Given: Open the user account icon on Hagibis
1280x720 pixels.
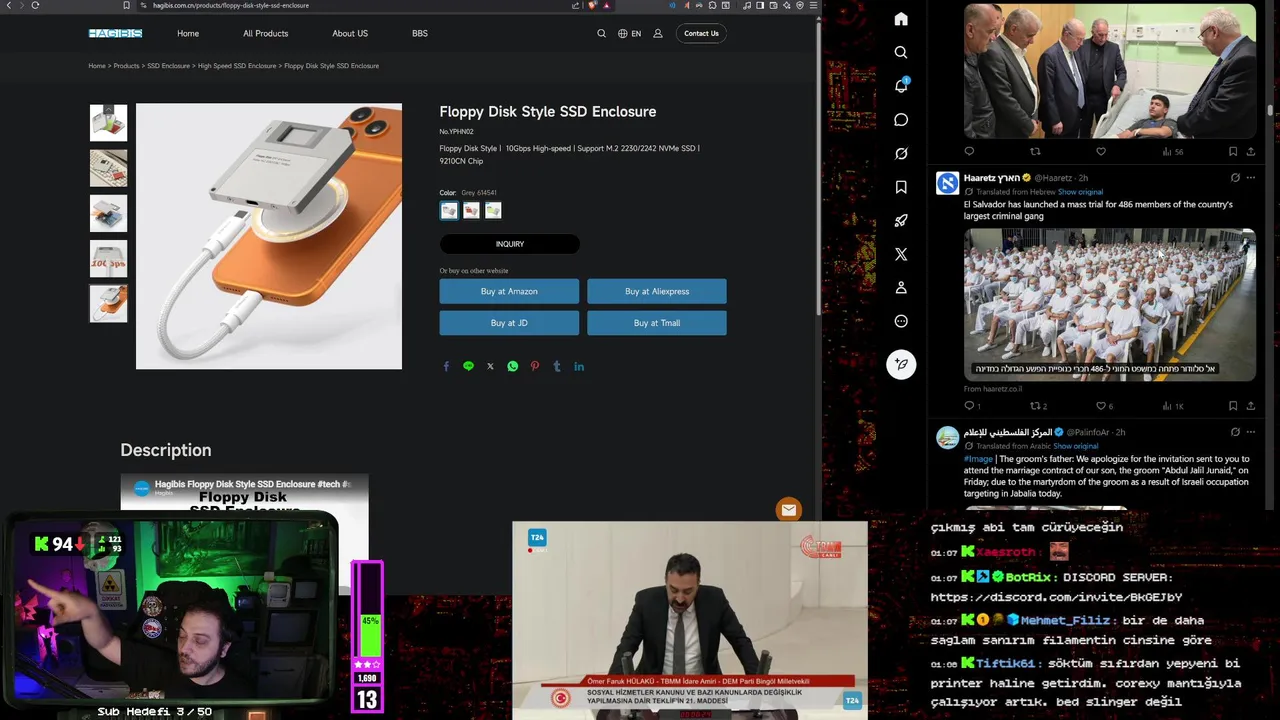Looking at the screenshot, I should coord(658,33).
